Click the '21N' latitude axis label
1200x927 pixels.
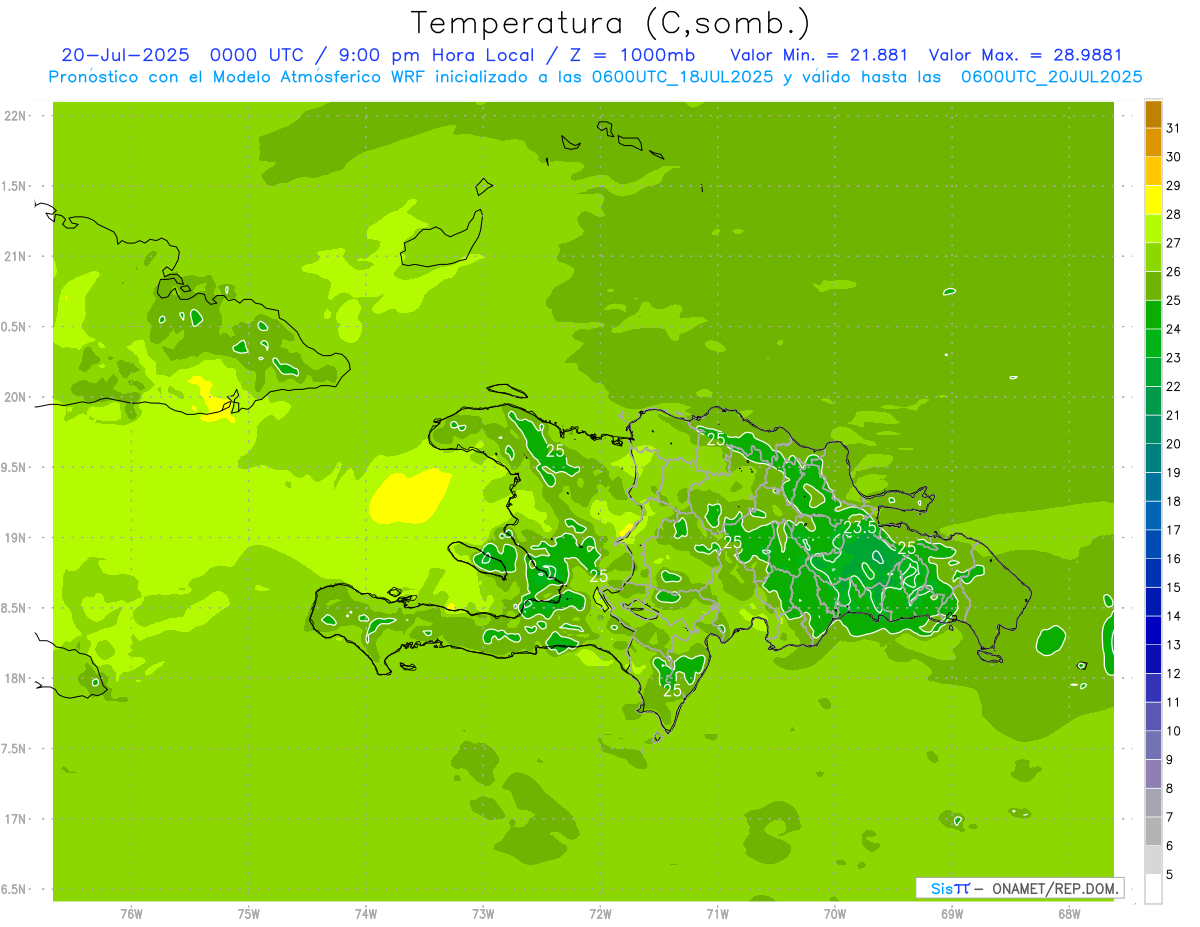pyautogui.click(x=14, y=256)
